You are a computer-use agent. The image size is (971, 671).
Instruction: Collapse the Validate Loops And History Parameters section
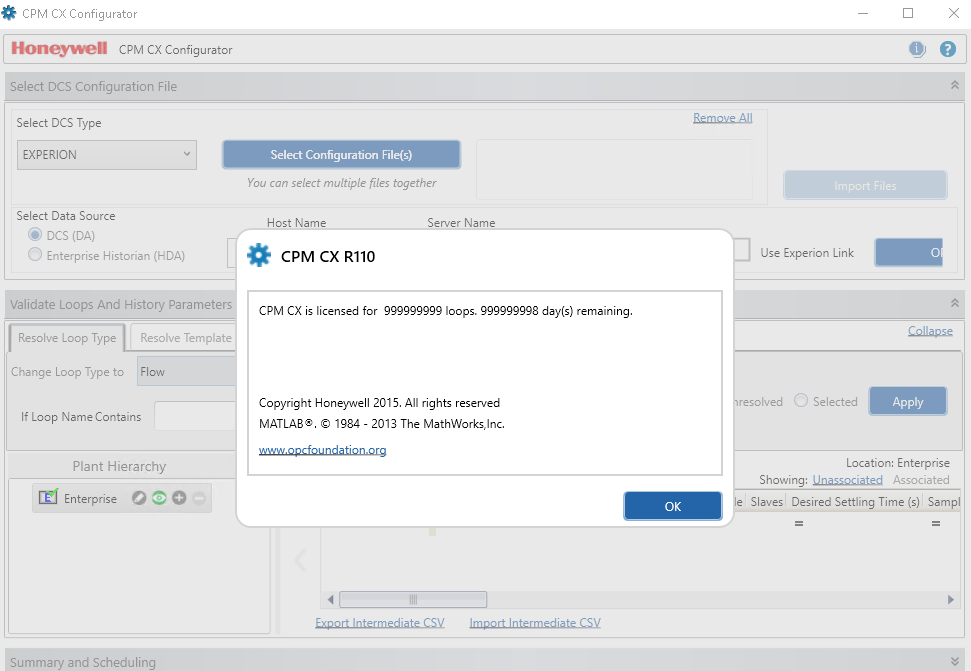955,303
